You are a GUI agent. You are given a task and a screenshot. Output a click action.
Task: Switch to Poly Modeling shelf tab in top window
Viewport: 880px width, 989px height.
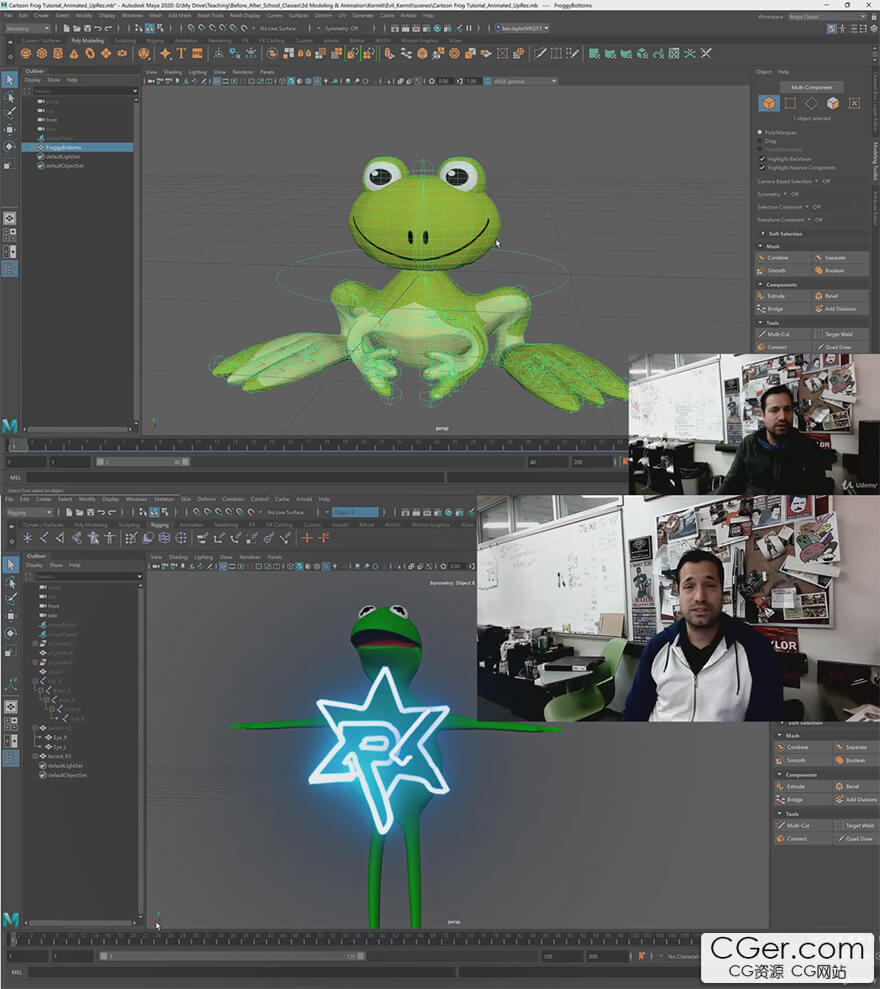[88, 40]
